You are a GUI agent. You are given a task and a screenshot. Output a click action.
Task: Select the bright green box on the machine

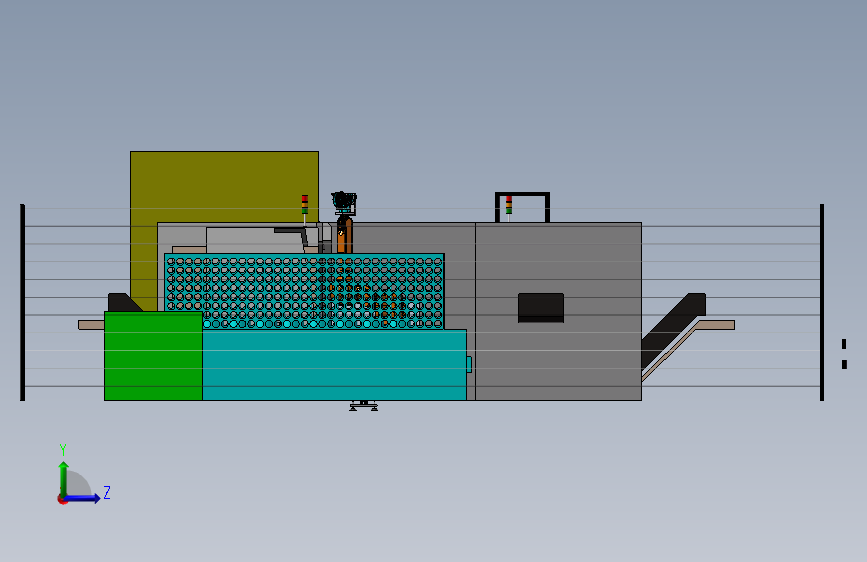[x=153, y=356]
